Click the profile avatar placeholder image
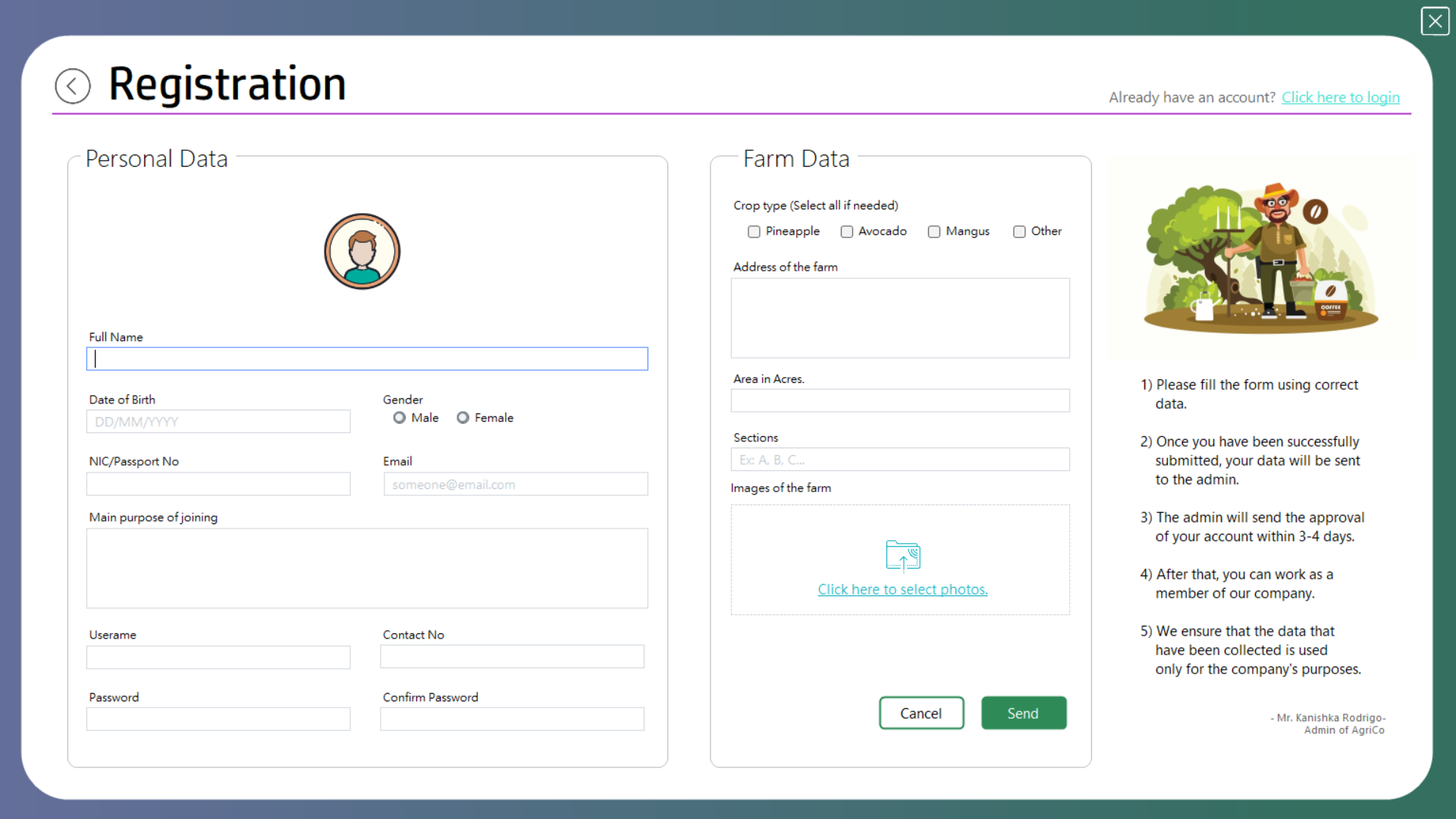The image size is (1456, 819). pos(362,251)
